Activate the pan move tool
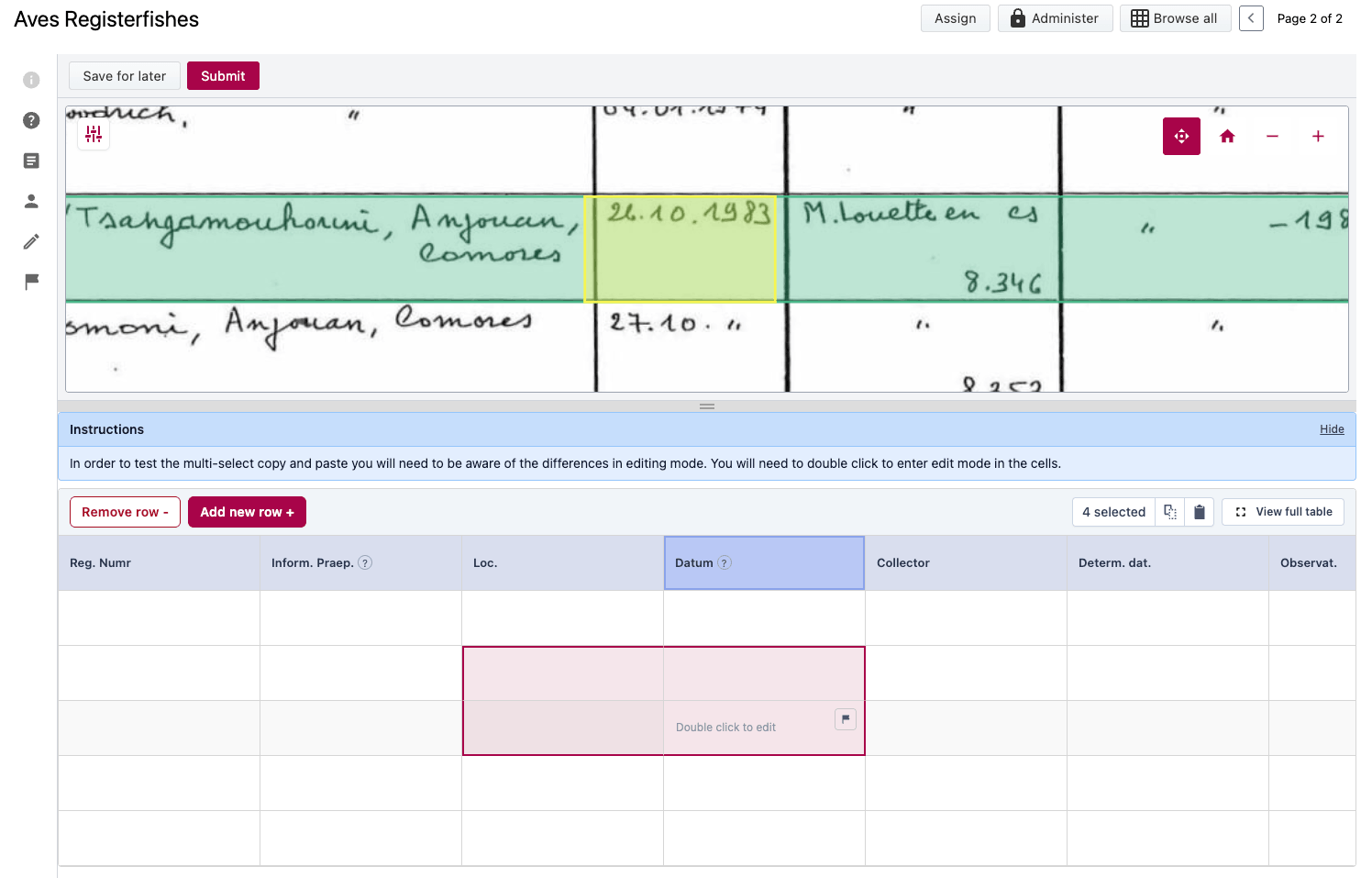The width and height of the screenshot is (1372, 878). coord(1181,136)
